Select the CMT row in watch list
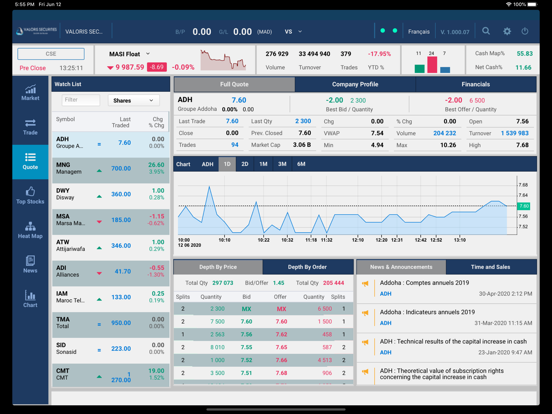The height and width of the screenshot is (414, 552). 111,375
